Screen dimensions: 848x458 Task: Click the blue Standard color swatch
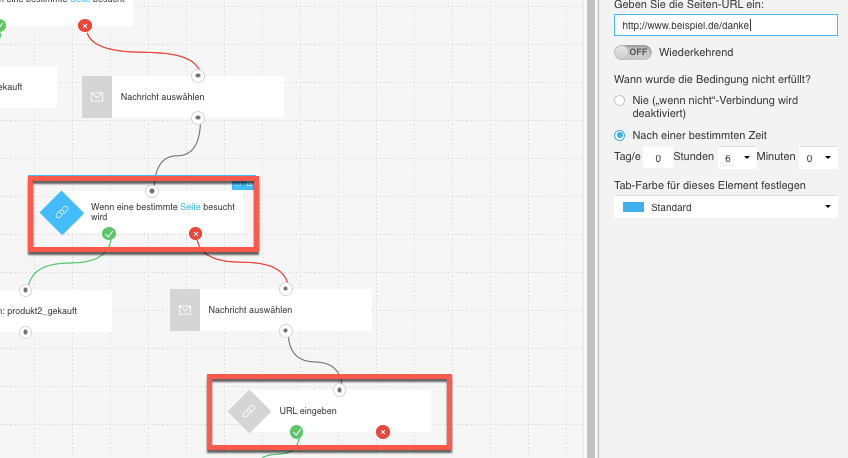point(633,207)
